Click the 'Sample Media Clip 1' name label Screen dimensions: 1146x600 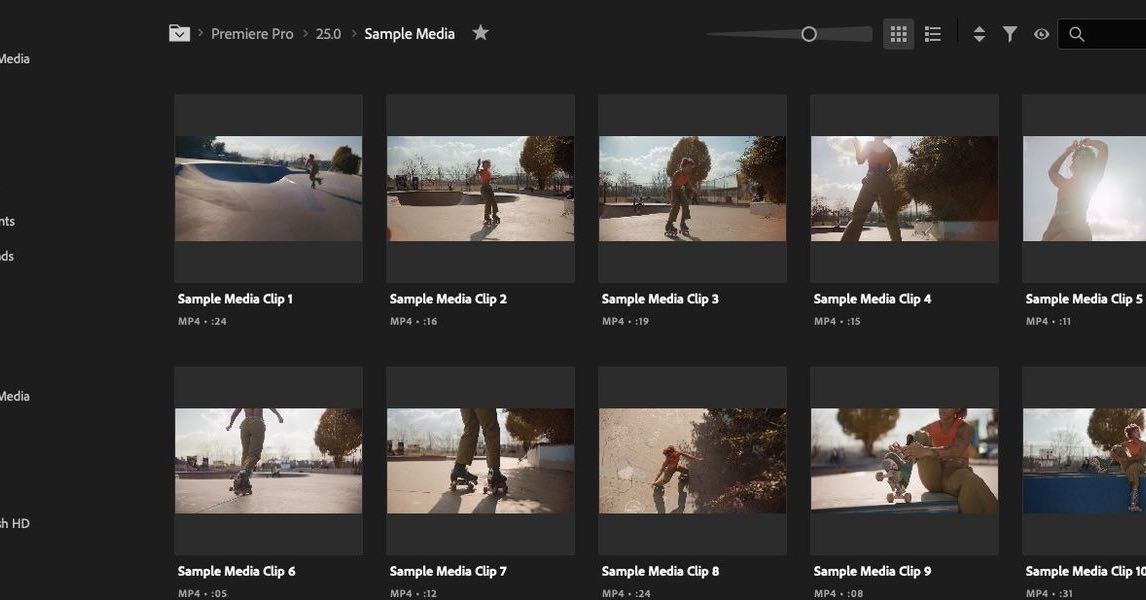pos(235,299)
